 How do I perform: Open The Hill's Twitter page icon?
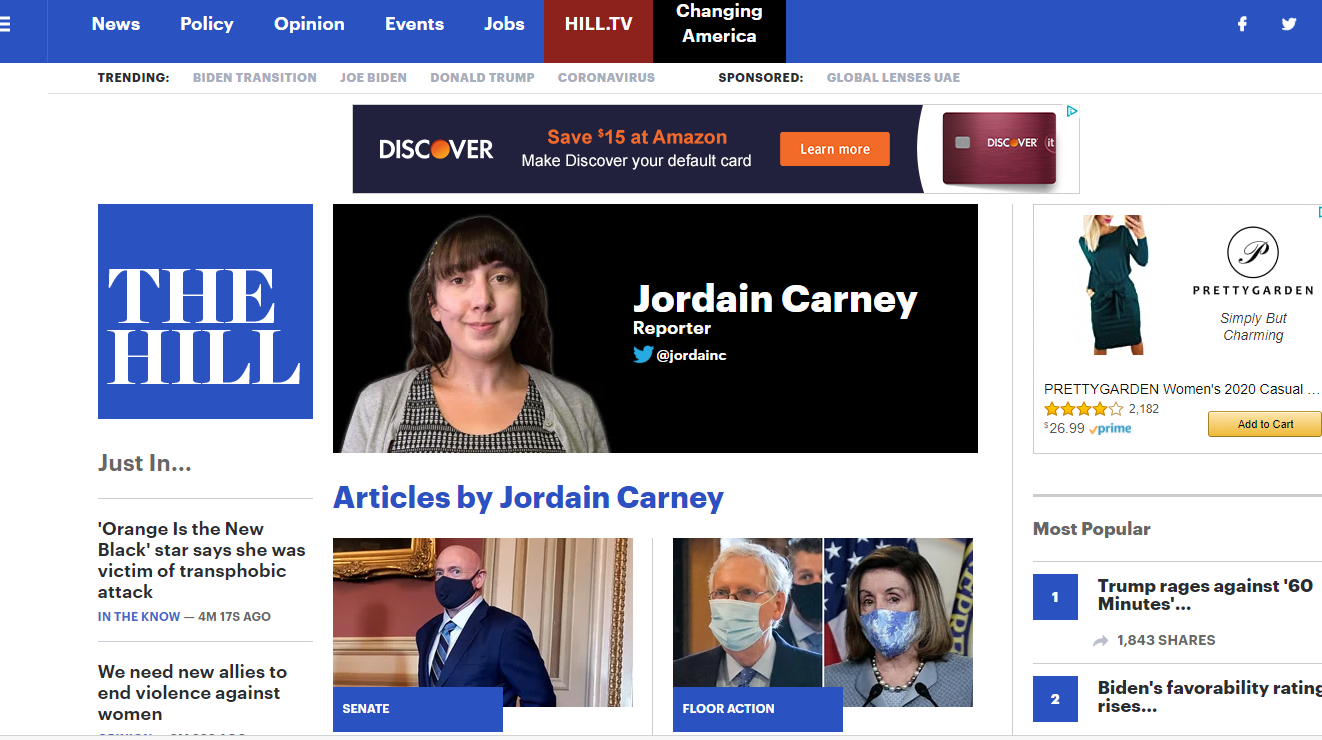click(1289, 24)
